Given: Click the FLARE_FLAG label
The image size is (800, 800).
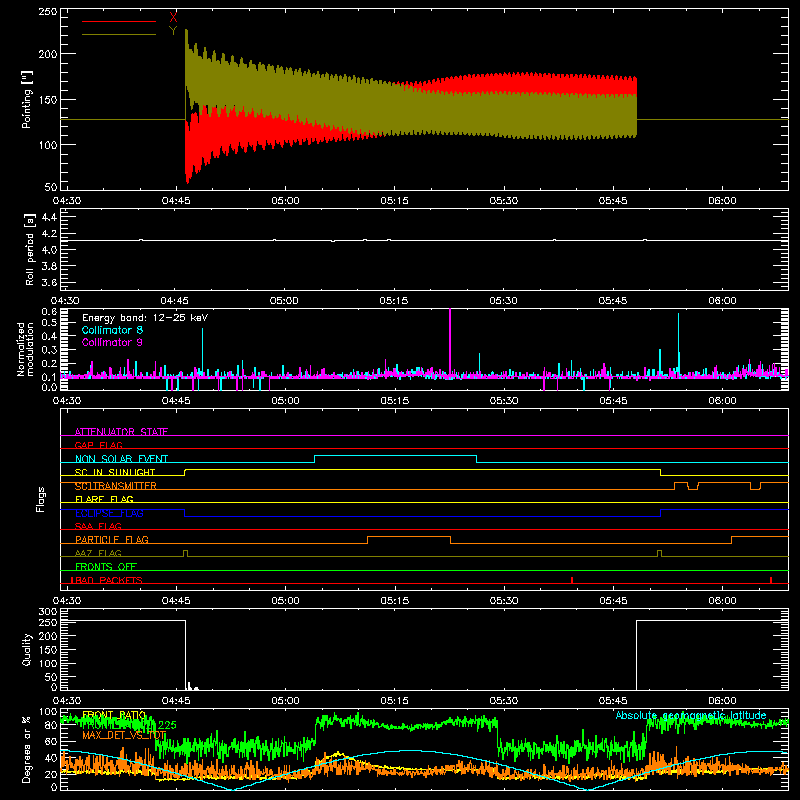Looking at the screenshot, I should click(104, 499).
